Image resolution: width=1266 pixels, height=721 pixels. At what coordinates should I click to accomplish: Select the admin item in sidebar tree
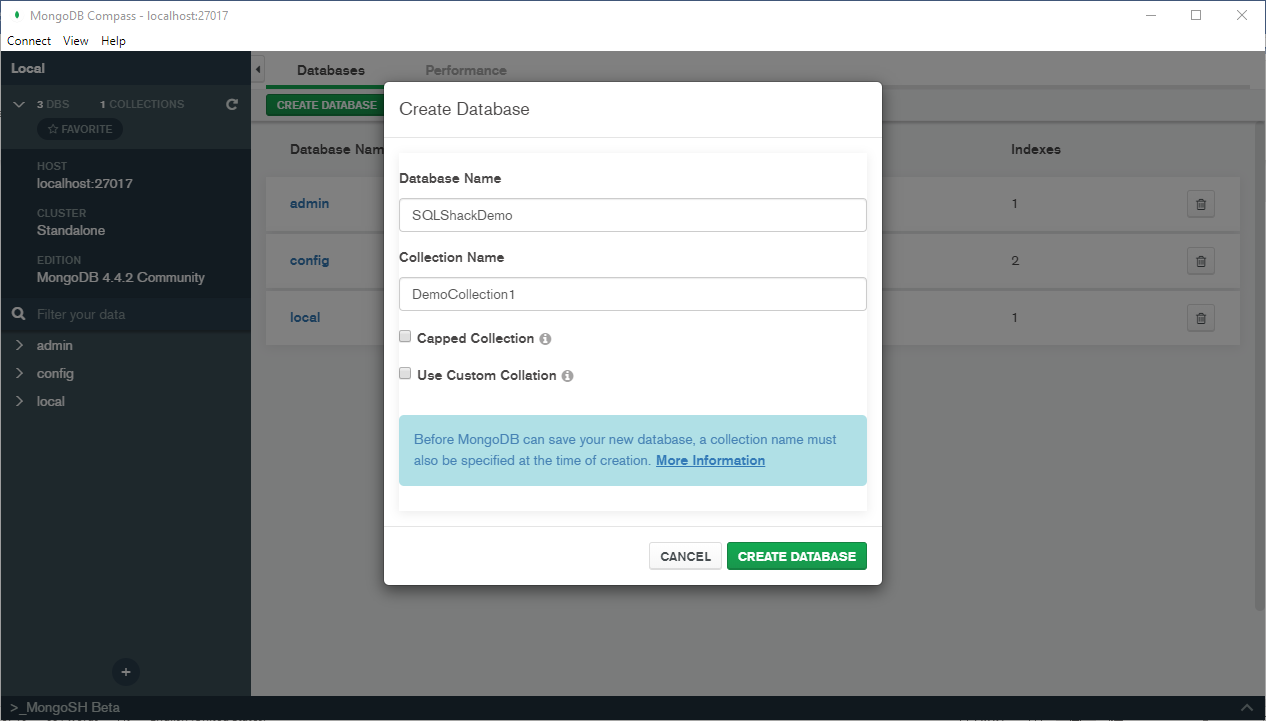pos(55,345)
